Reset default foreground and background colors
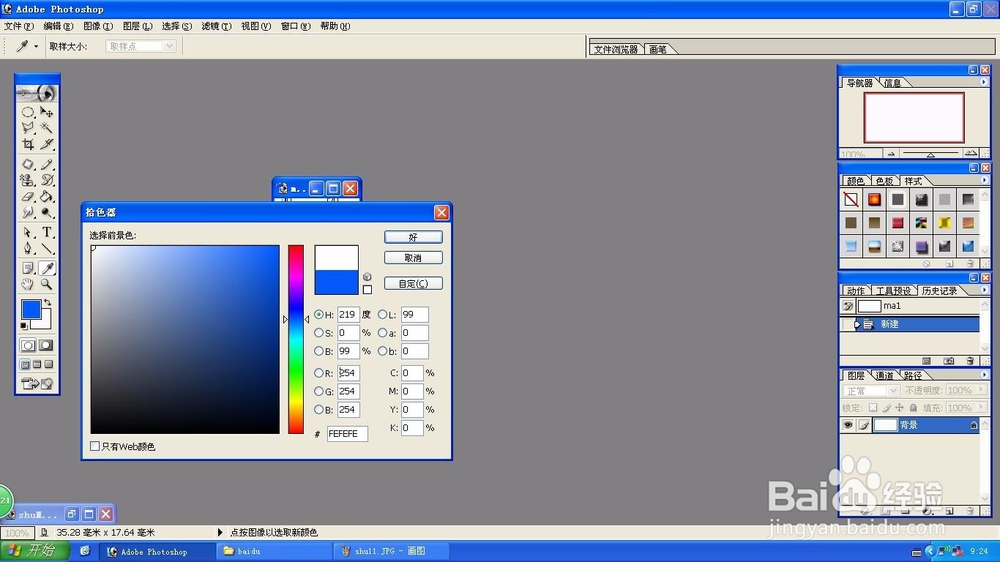Screen dimensions: 1000x562 point(24,326)
